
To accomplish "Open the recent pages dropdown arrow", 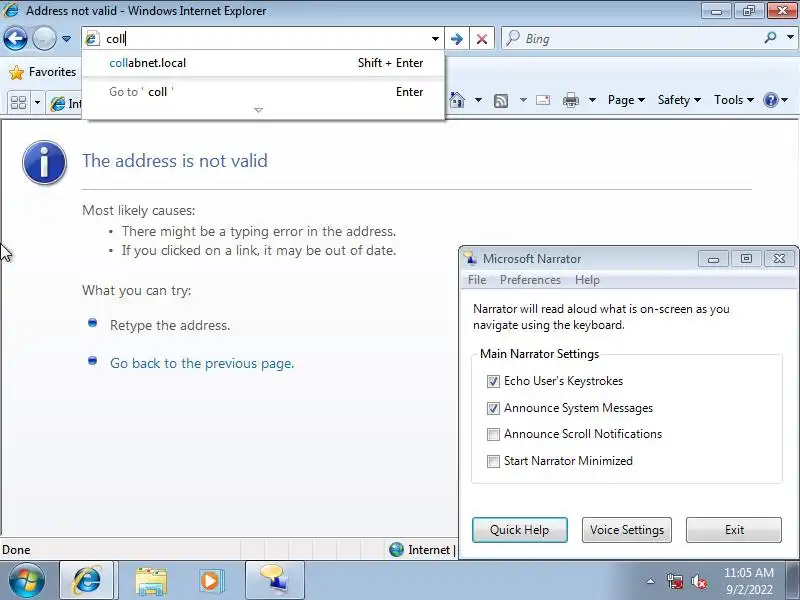I will click(x=66, y=39).
